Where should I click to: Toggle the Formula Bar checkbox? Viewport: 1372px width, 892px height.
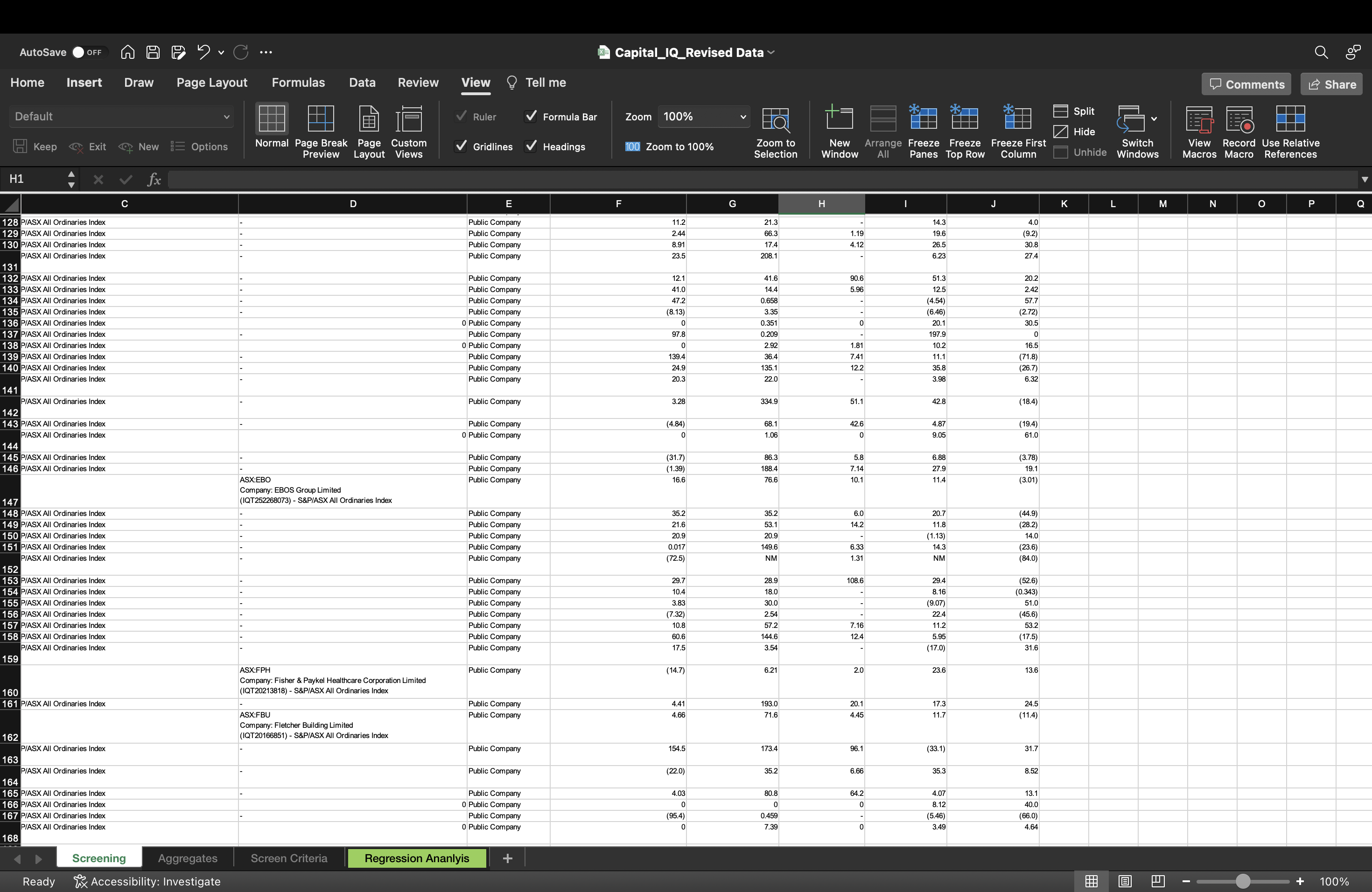531,116
